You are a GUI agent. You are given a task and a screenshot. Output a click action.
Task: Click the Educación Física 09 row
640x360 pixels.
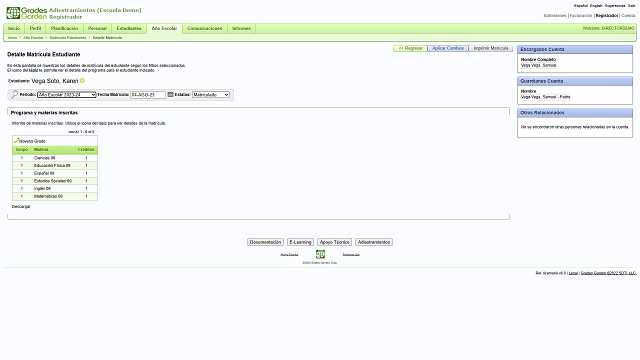pos(55,166)
